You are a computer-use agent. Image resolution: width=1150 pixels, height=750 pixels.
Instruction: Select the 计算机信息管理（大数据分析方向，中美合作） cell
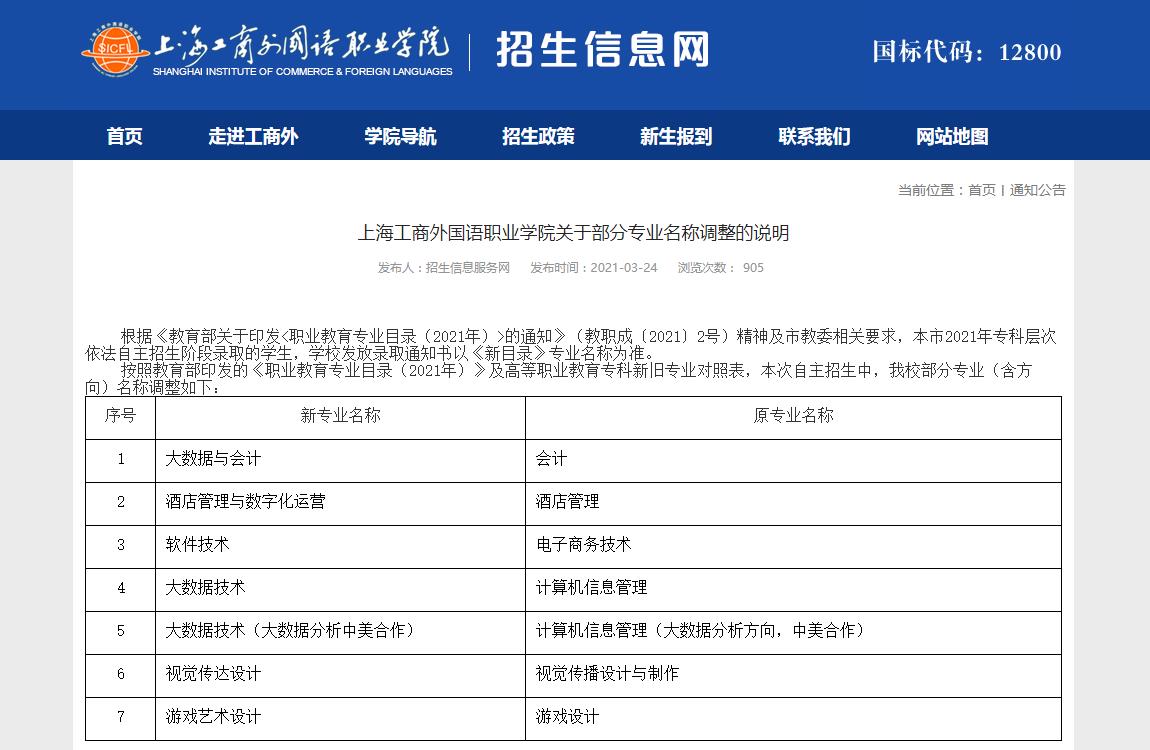(x=794, y=633)
